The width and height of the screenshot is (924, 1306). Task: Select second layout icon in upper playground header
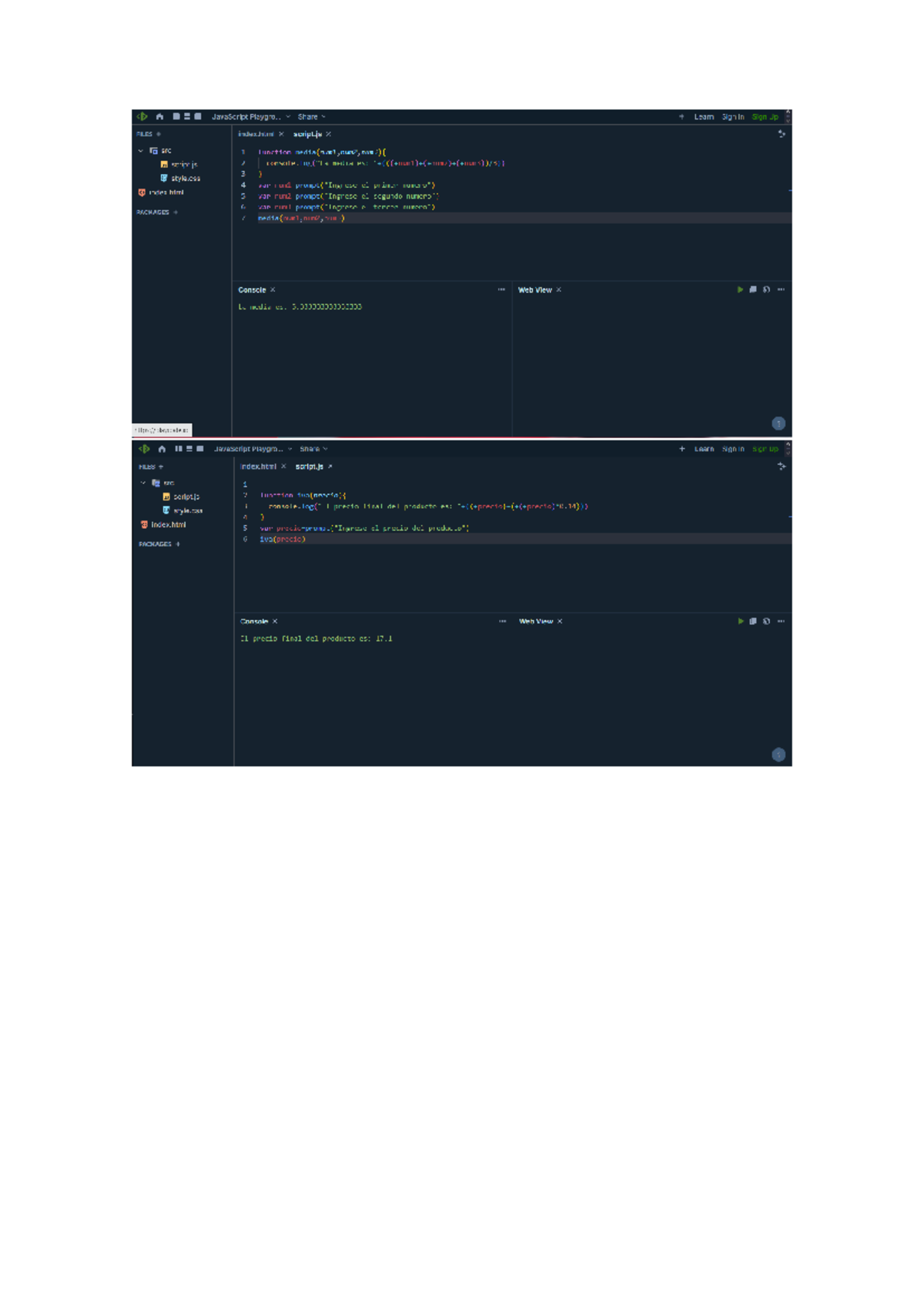(x=187, y=116)
